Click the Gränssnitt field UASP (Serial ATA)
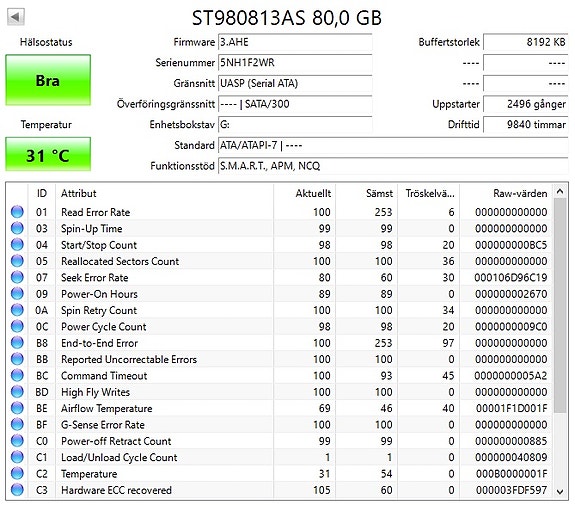575x505 pixels. coord(295,83)
